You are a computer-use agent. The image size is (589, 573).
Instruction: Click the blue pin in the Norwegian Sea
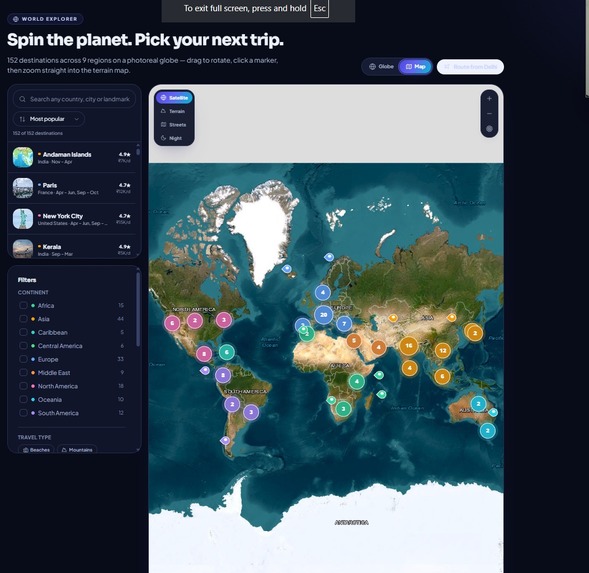pos(329,257)
